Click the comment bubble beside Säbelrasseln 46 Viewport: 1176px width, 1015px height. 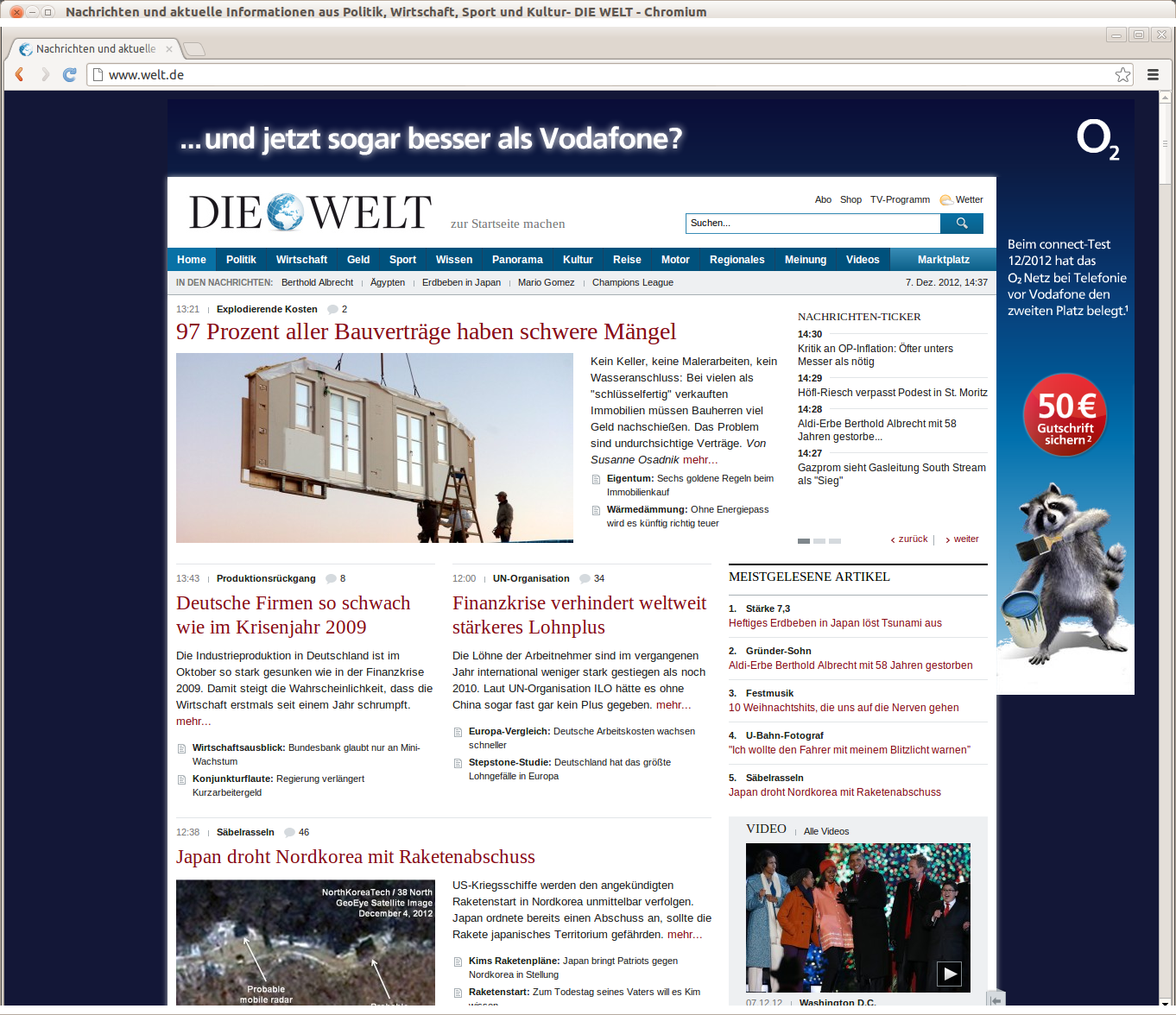pos(289,833)
